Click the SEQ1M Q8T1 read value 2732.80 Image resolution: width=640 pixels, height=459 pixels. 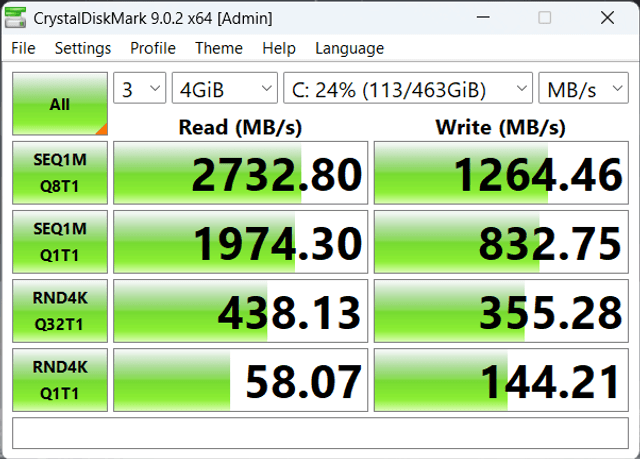click(x=240, y=173)
